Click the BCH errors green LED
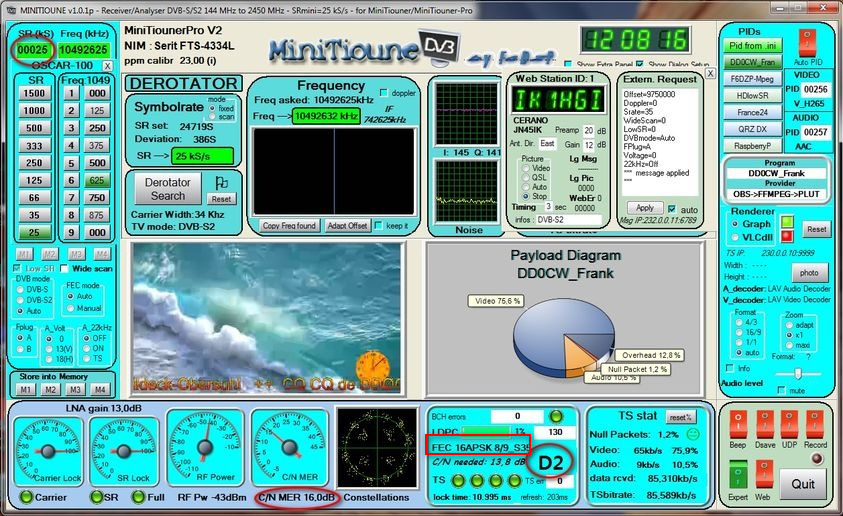The width and height of the screenshot is (843, 516). tap(556, 416)
